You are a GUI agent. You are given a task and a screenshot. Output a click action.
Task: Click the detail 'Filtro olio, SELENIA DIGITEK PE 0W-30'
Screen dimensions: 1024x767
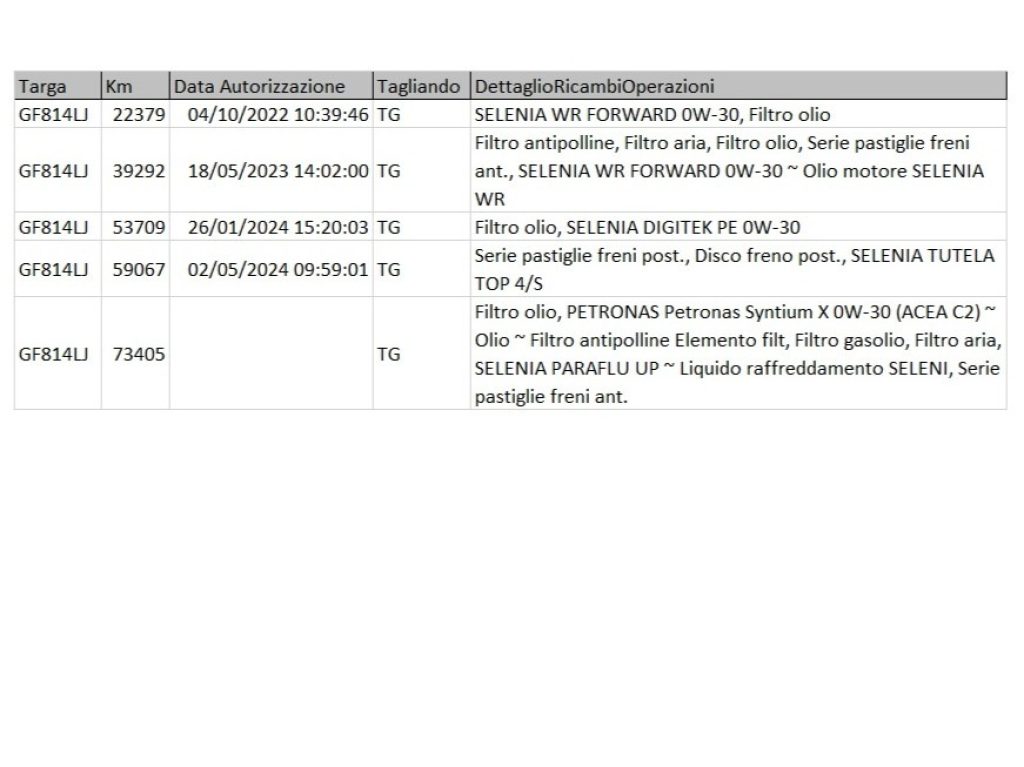pyautogui.click(x=739, y=227)
